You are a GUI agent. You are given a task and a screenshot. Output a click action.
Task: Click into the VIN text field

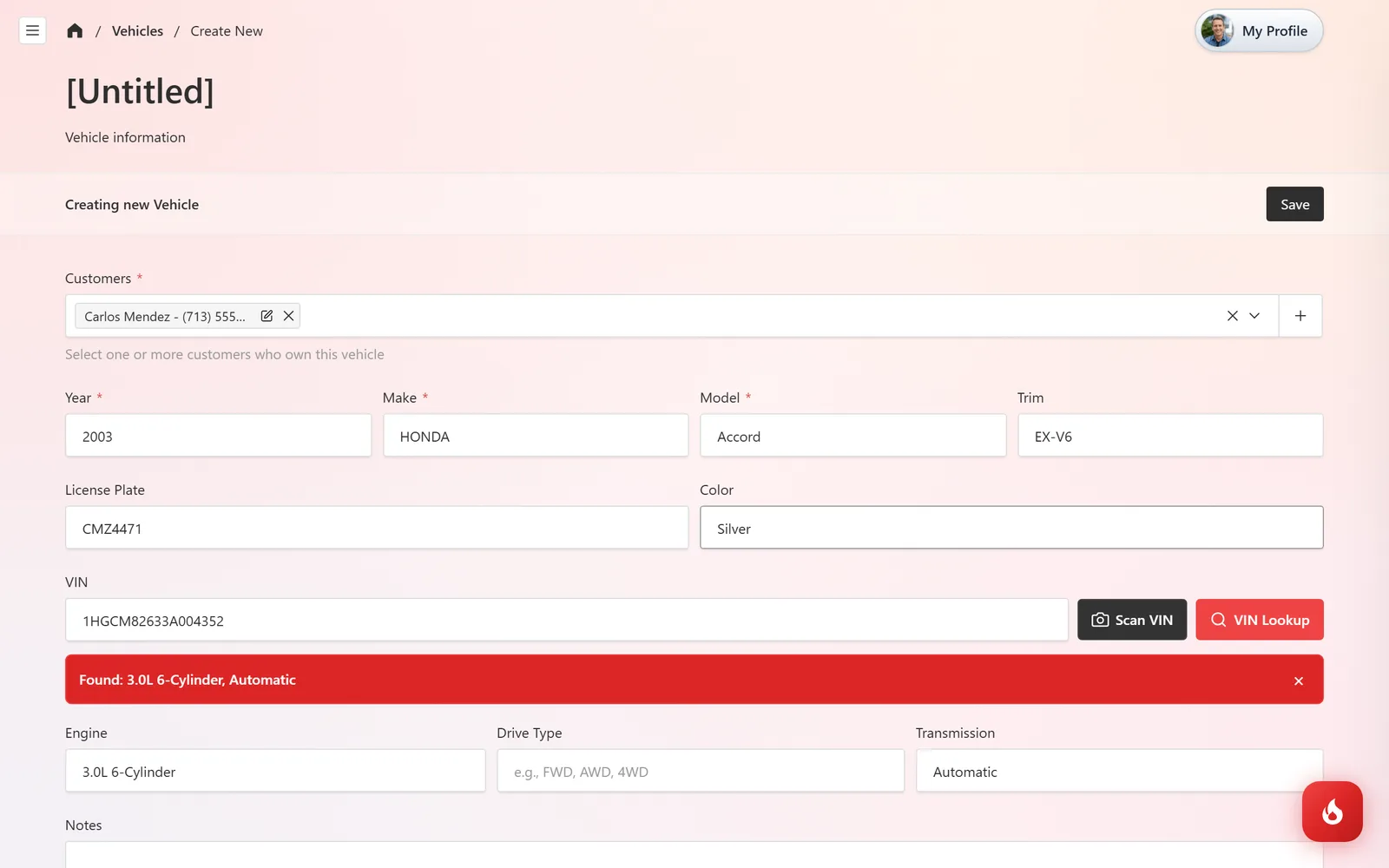point(567,620)
